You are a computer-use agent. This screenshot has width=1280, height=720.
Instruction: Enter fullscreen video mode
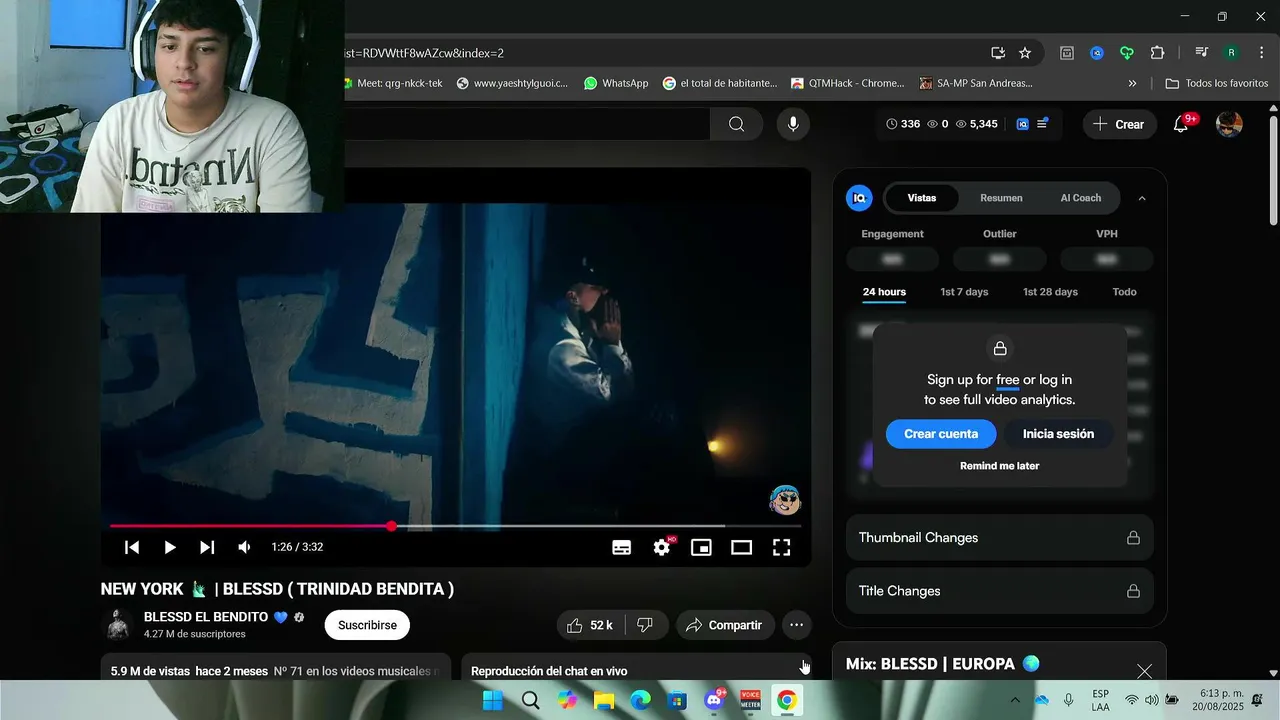tap(781, 547)
